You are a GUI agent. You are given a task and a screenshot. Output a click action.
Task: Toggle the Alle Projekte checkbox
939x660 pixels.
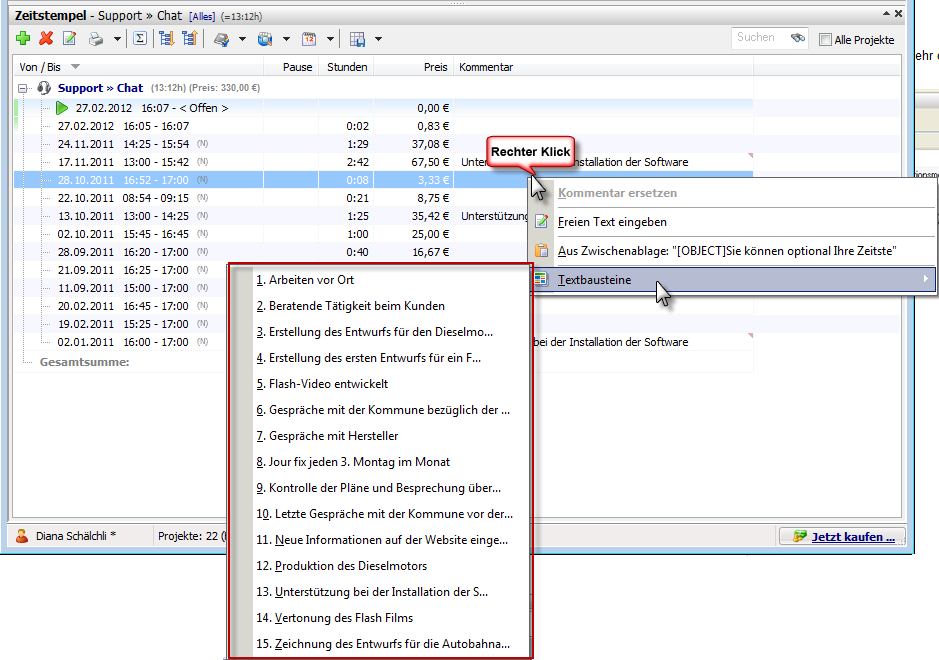tap(825, 40)
